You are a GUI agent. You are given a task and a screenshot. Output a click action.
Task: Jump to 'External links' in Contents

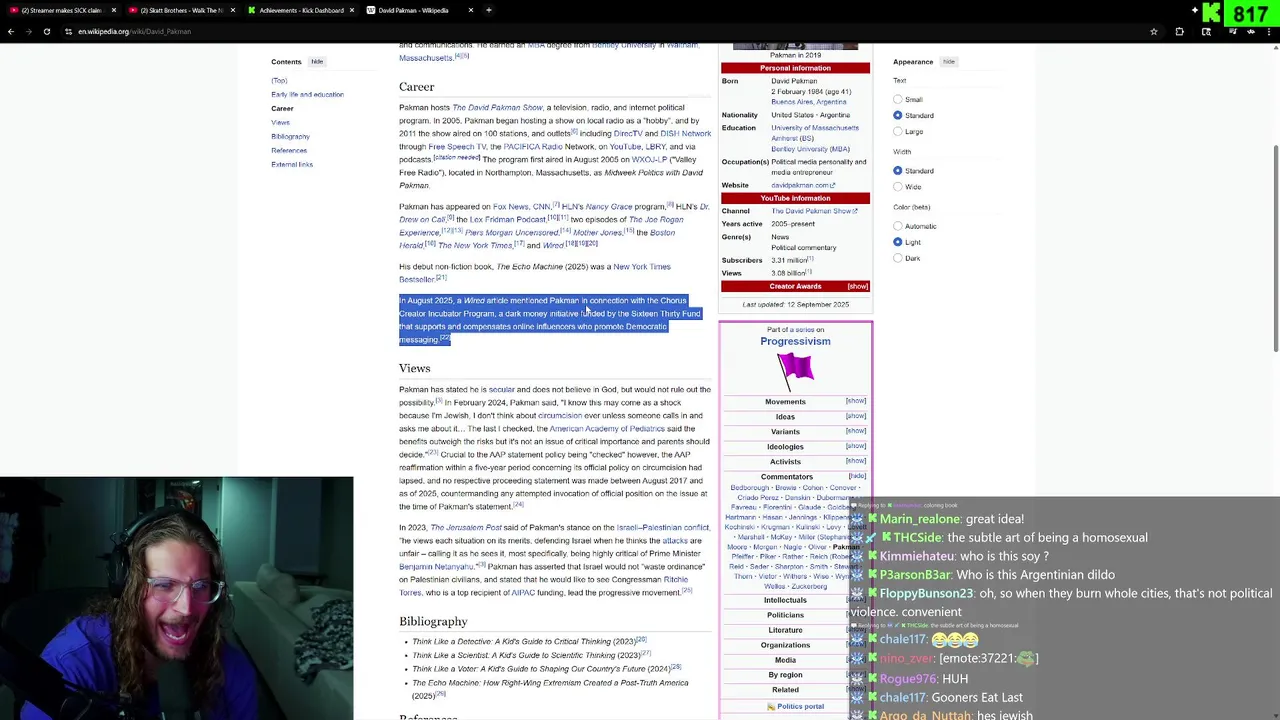[292, 164]
